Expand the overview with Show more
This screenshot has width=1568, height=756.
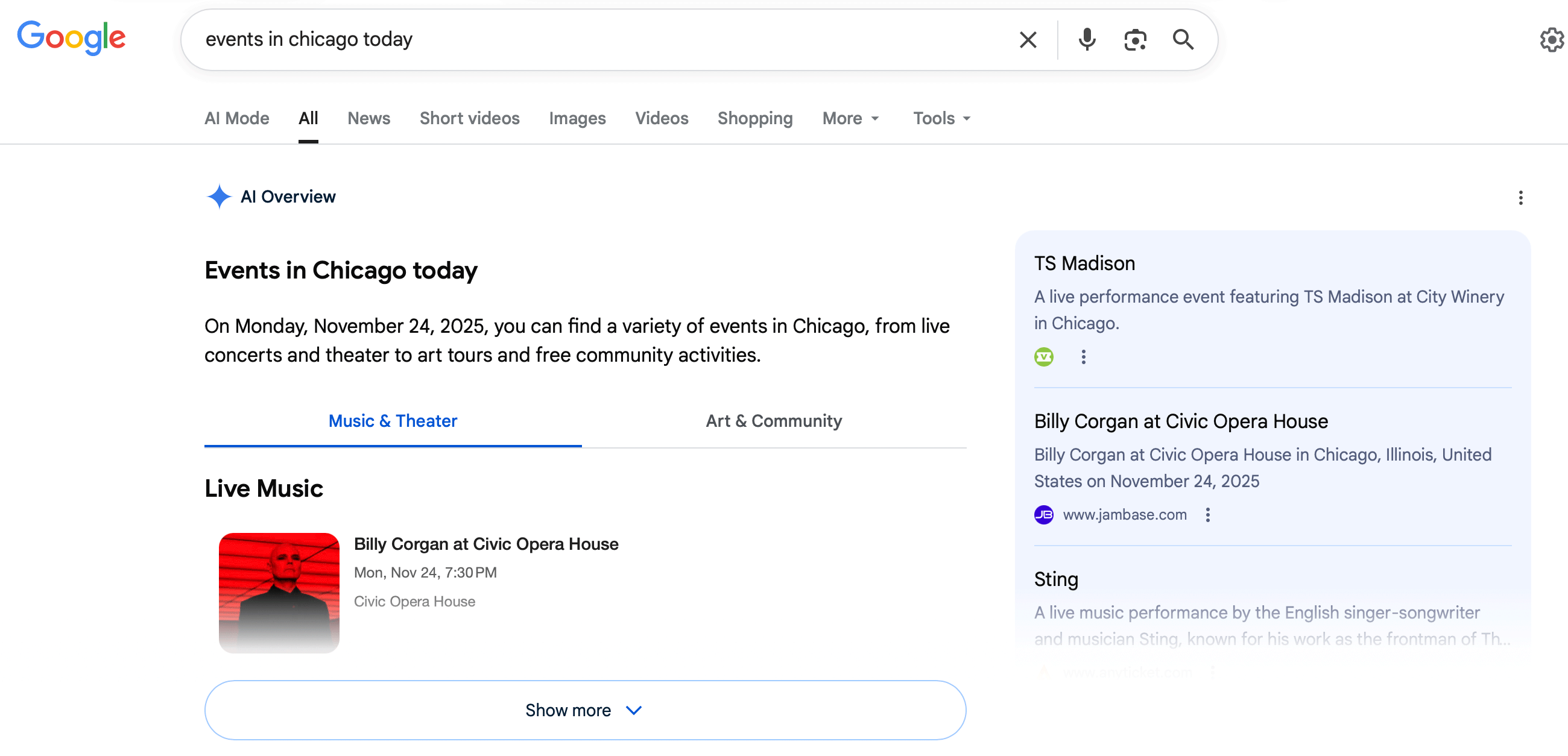[x=584, y=710]
